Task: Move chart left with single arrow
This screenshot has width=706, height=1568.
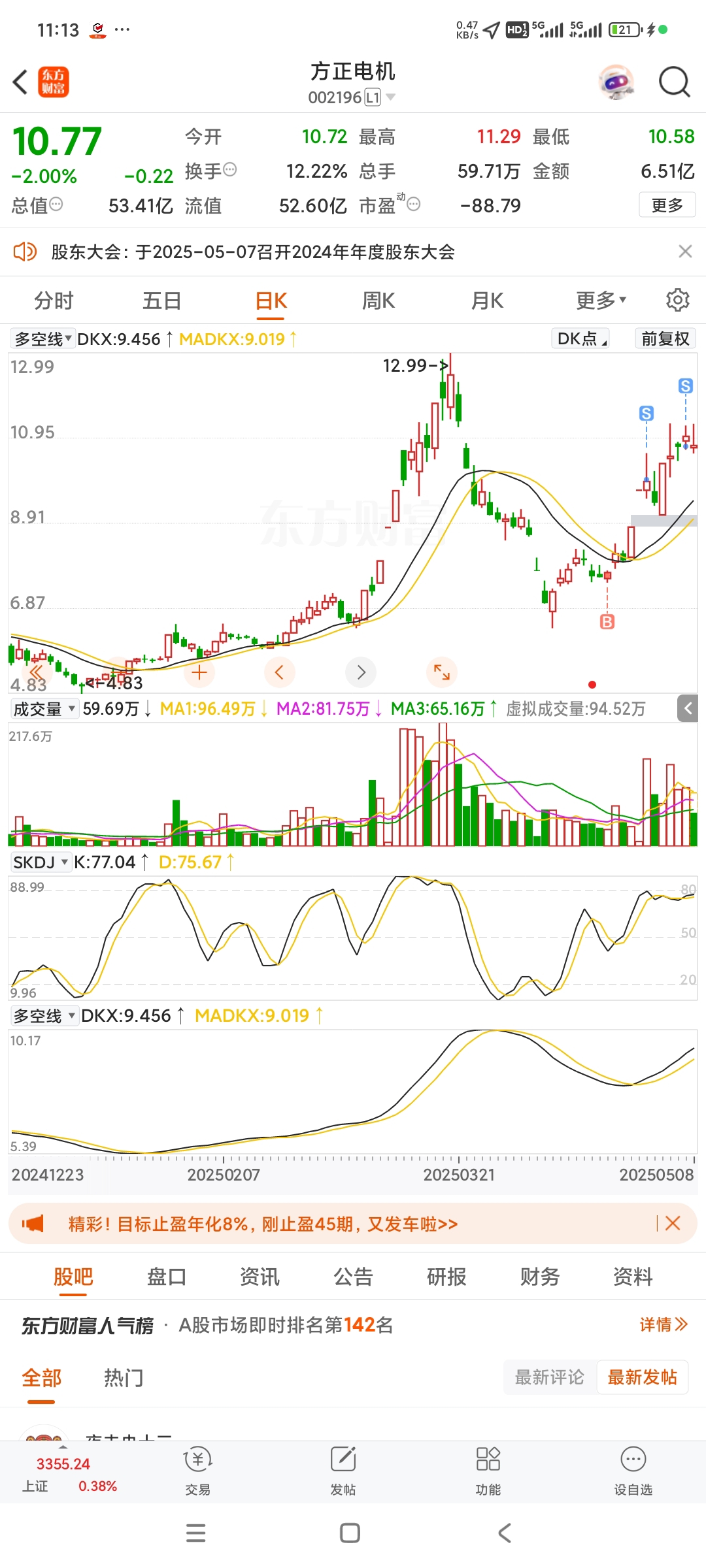Action: (280, 672)
